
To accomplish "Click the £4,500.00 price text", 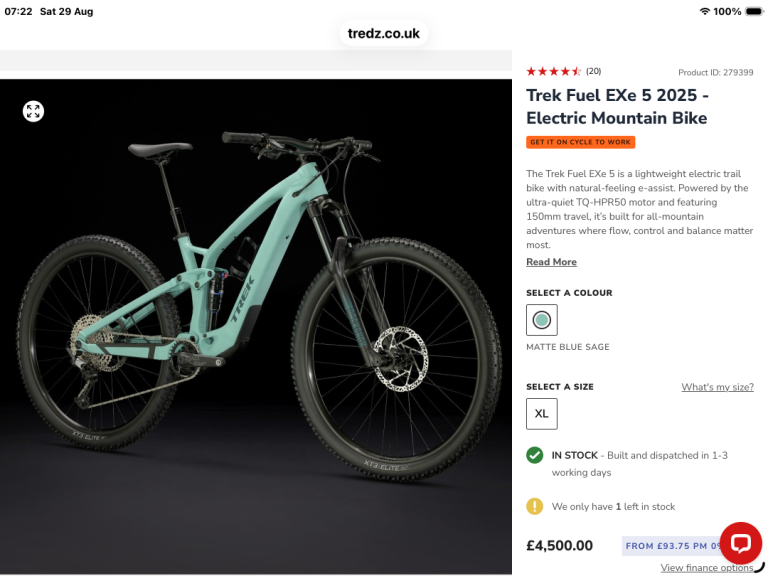I will 559,546.
